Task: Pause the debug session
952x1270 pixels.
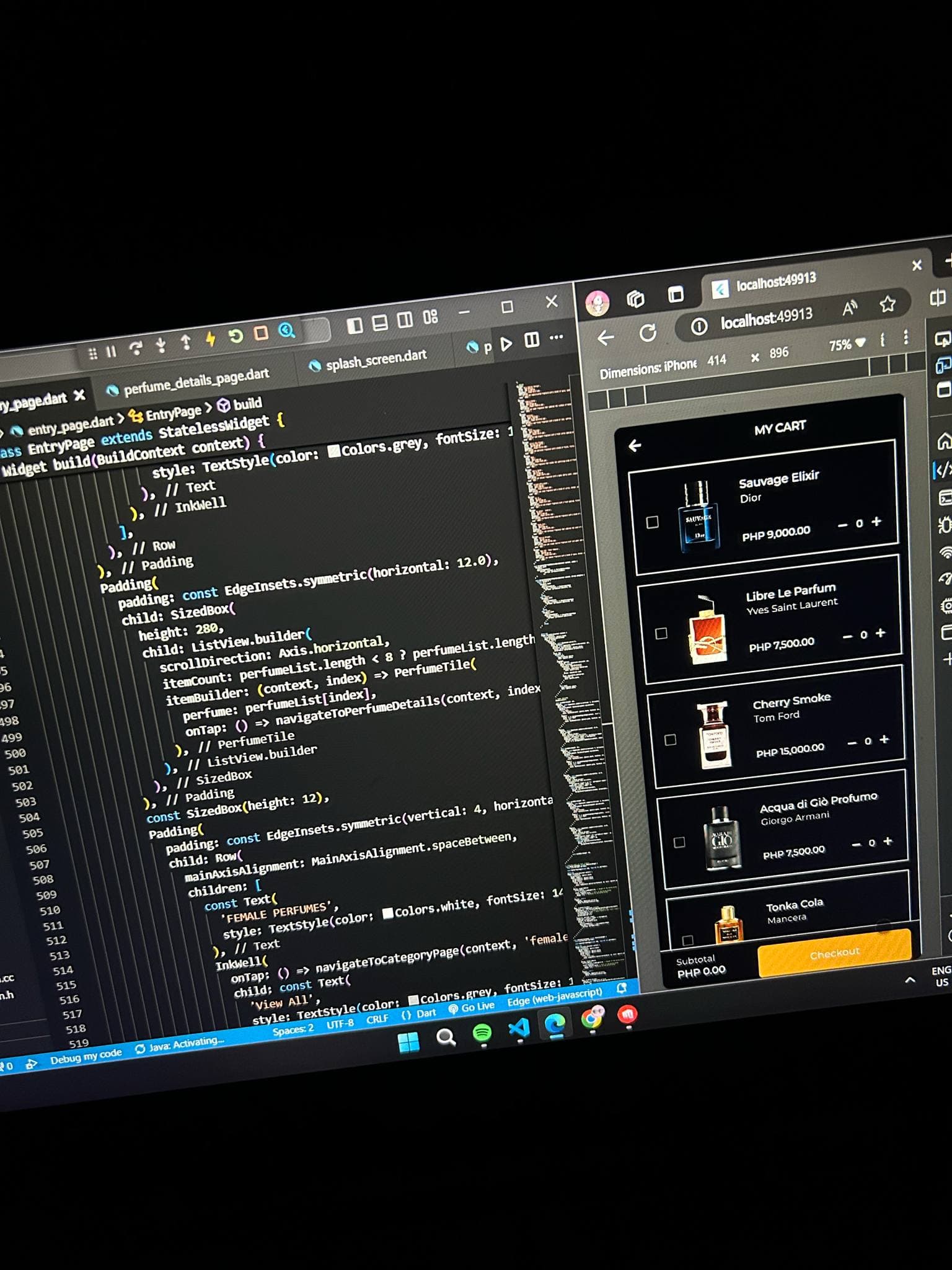Action: click(x=112, y=352)
